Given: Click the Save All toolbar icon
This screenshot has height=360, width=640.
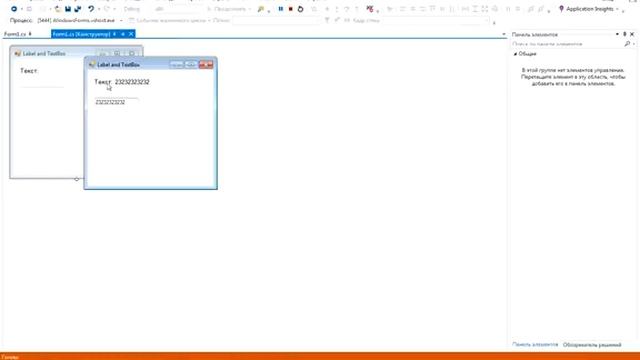Looking at the screenshot, I should tap(78, 9).
